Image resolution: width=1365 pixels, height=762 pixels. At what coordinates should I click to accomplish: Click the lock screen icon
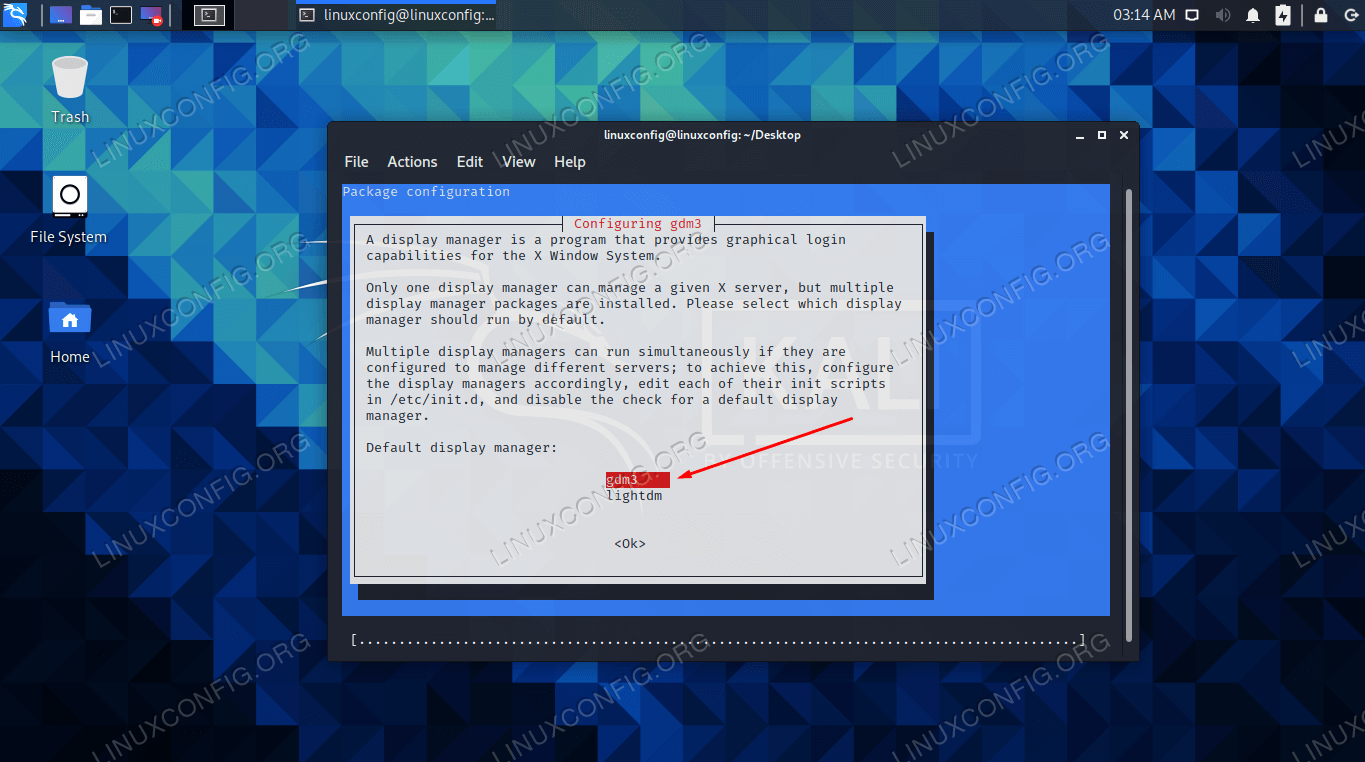1321,15
